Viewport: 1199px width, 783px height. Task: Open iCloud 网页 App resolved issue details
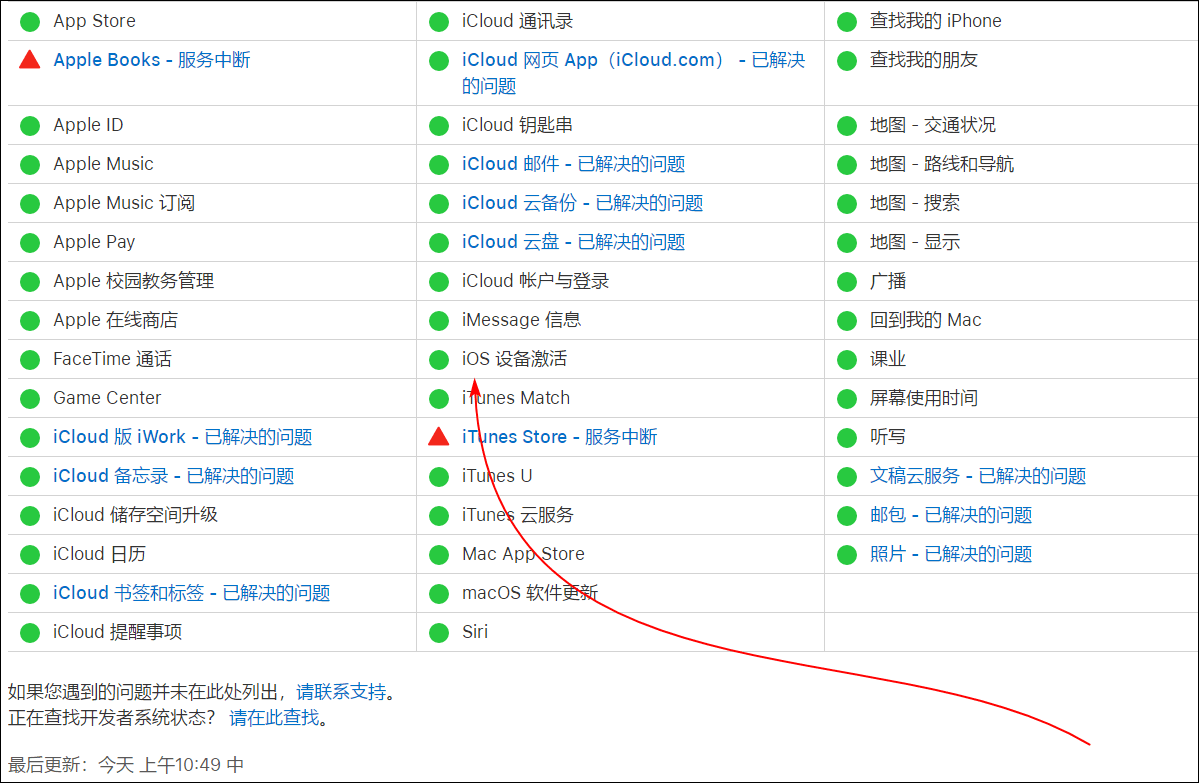[590, 59]
